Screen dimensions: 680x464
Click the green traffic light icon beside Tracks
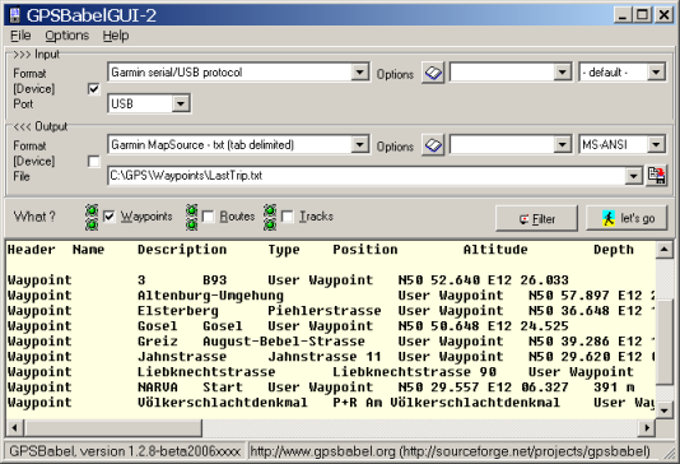(270, 217)
